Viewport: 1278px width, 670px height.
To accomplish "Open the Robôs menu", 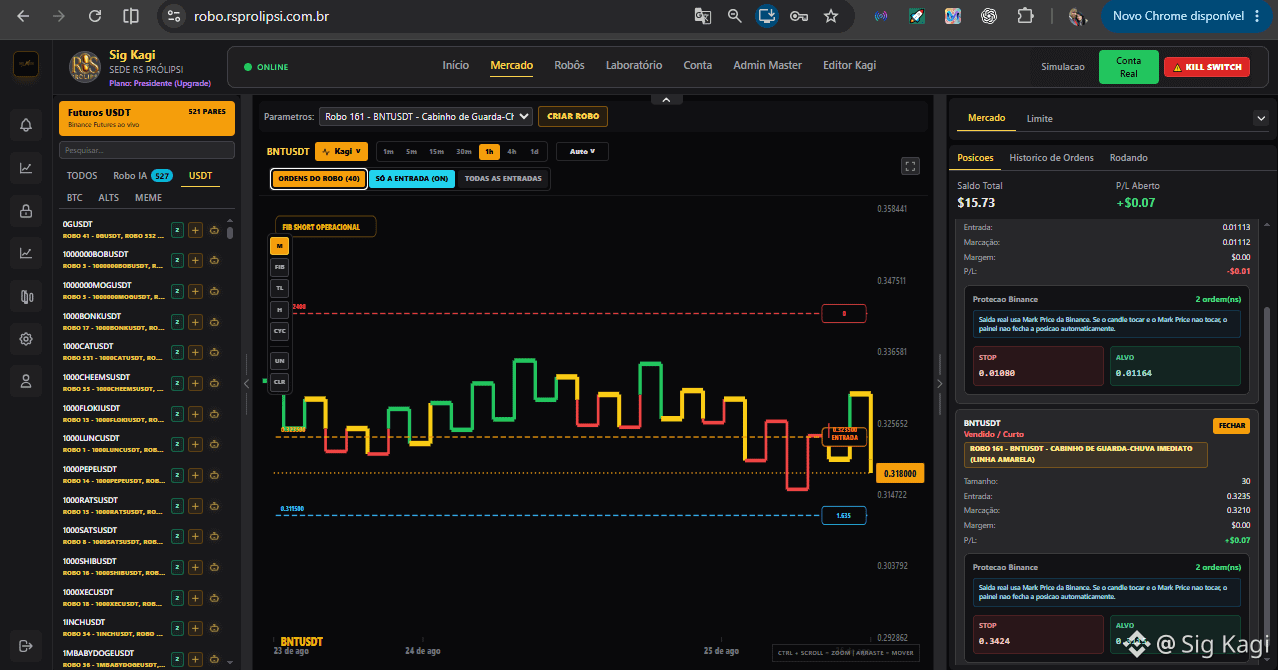I will coord(569,65).
